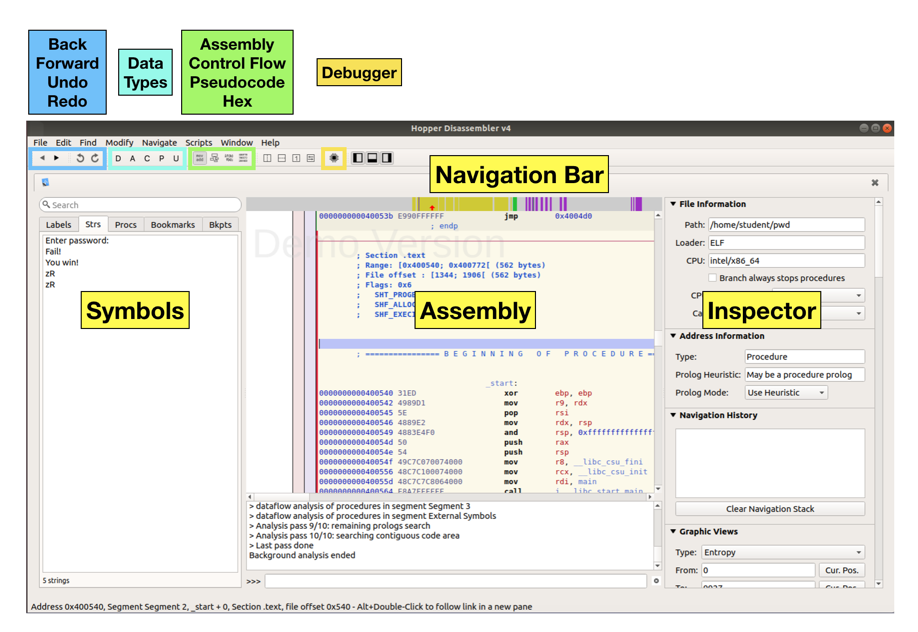
Task: Mark selection as Undefined type (U)
Action: point(176,158)
